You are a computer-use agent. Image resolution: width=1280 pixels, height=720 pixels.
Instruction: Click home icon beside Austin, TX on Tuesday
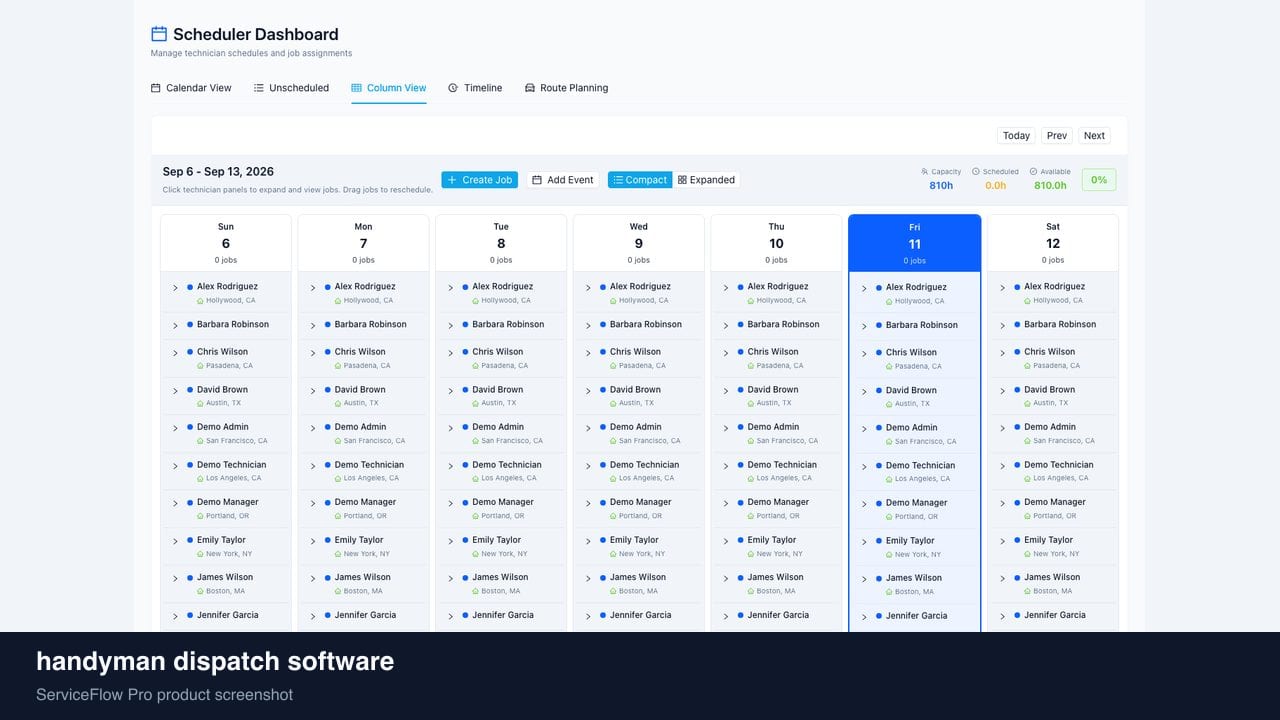click(x=476, y=403)
